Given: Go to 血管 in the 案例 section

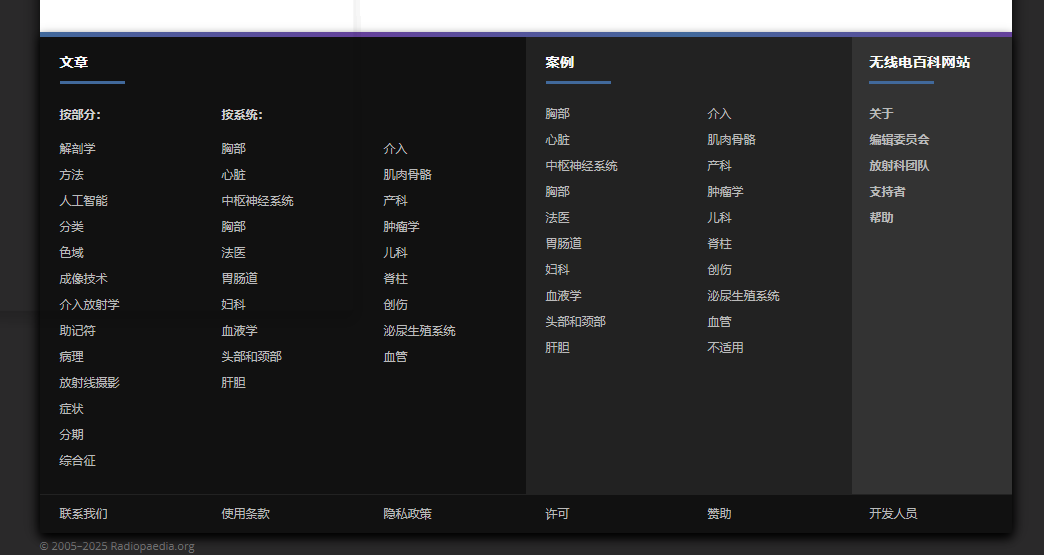Looking at the screenshot, I should [x=720, y=321].
